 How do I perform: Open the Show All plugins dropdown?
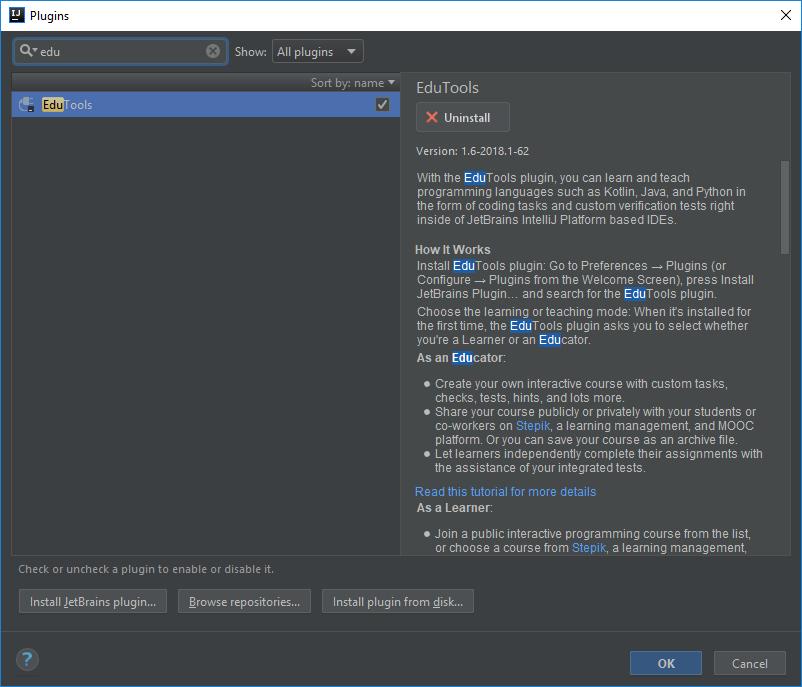[318, 51]
